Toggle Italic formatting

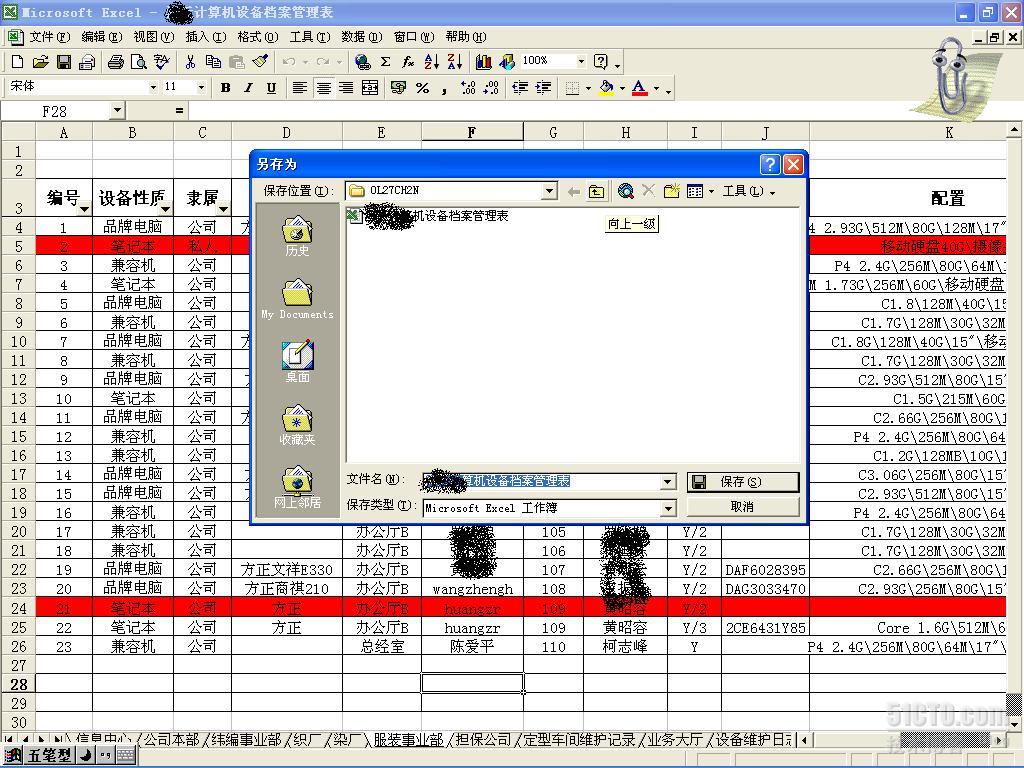[248, 88]
